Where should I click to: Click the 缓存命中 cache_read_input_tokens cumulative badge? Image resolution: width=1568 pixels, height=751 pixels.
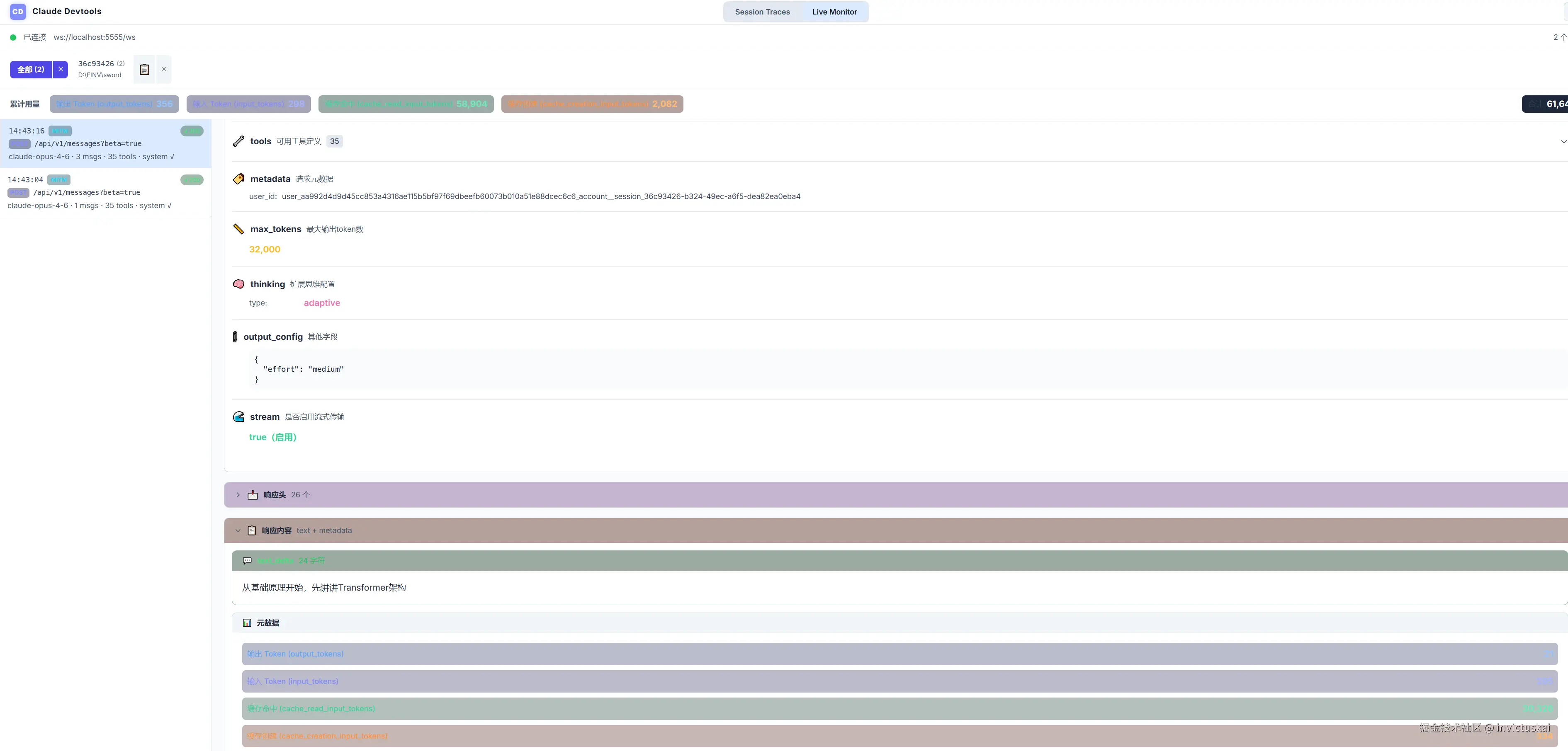click(406, 104)
